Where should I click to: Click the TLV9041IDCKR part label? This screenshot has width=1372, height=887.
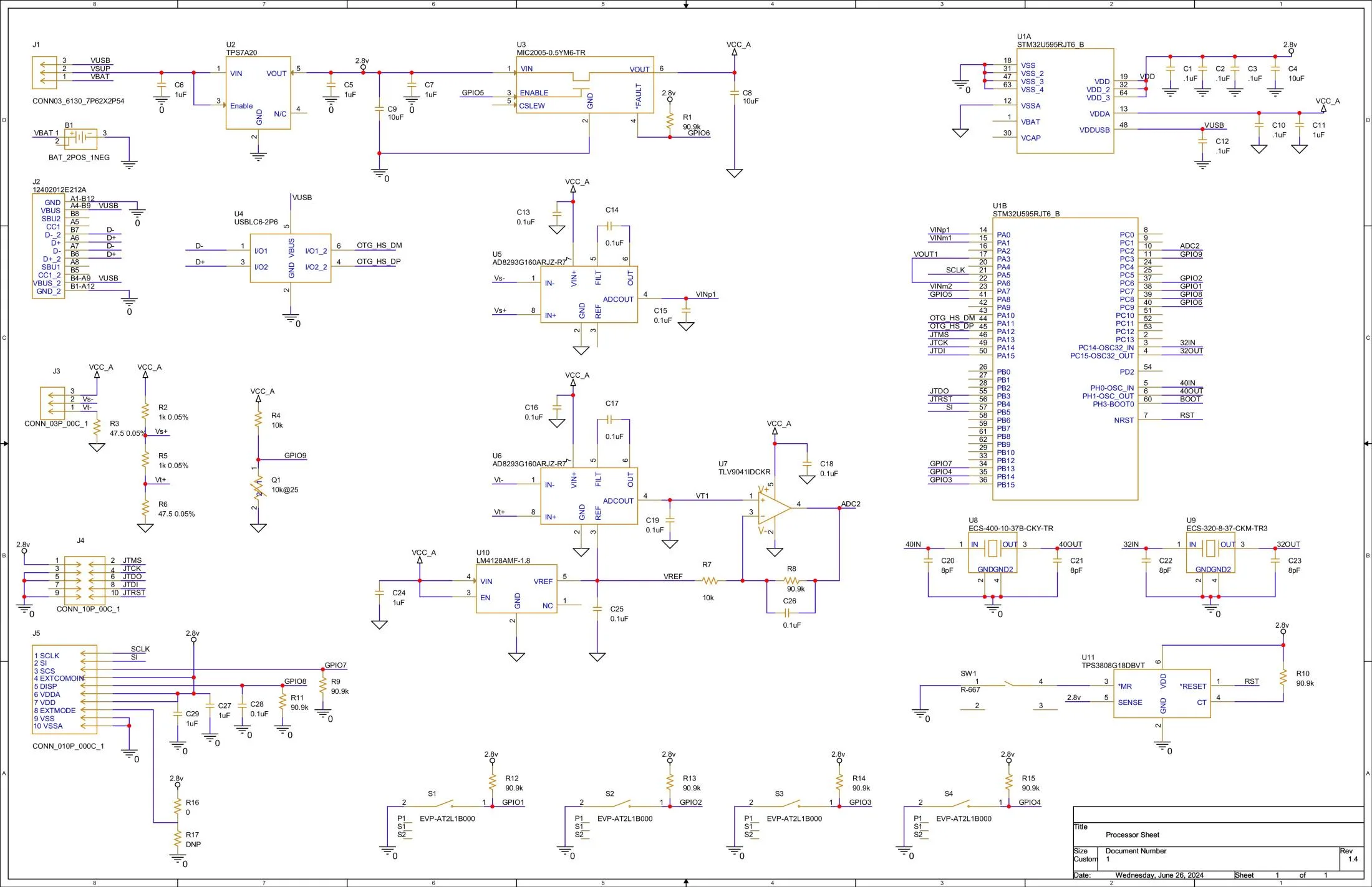pyautogui.click(x=744, y=472)
